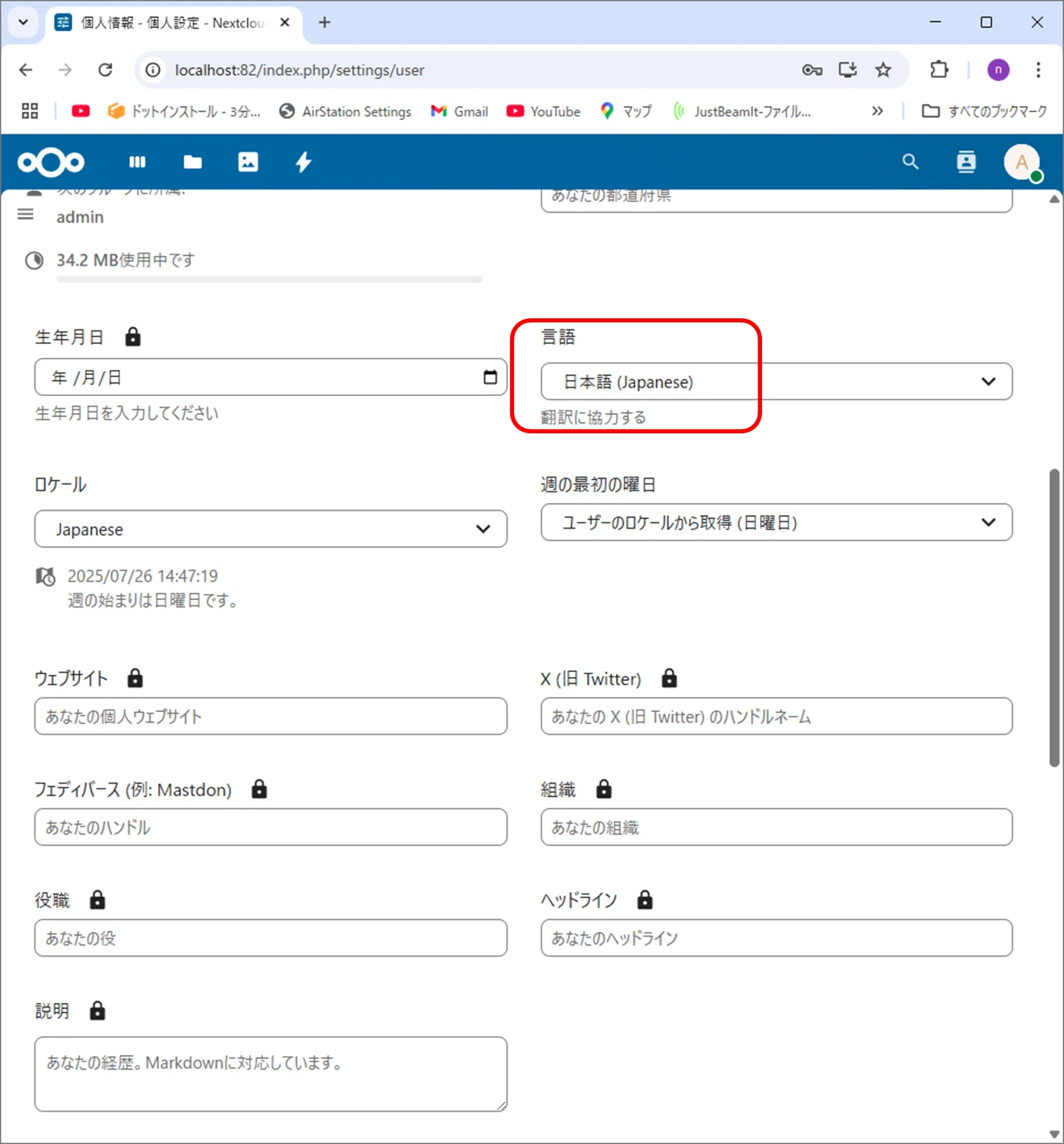Open the Activity lightning icon

303,162
